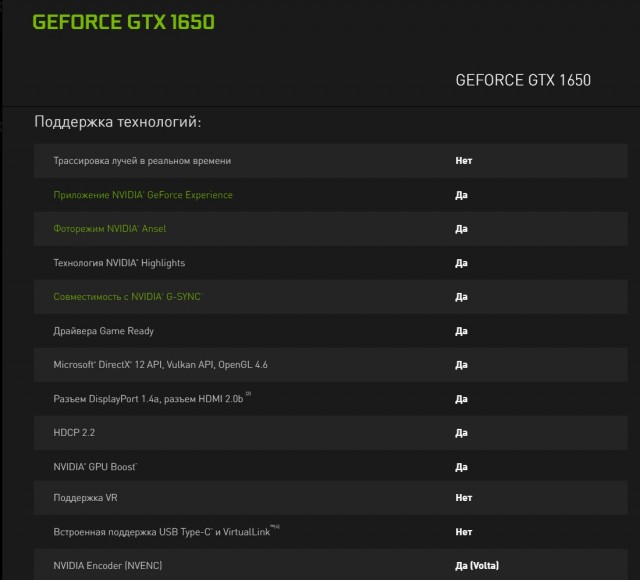Select the Microsoft DirectX 12 API row label
The width and height of the screenshot is (640, 580).
tap(160, 365)
